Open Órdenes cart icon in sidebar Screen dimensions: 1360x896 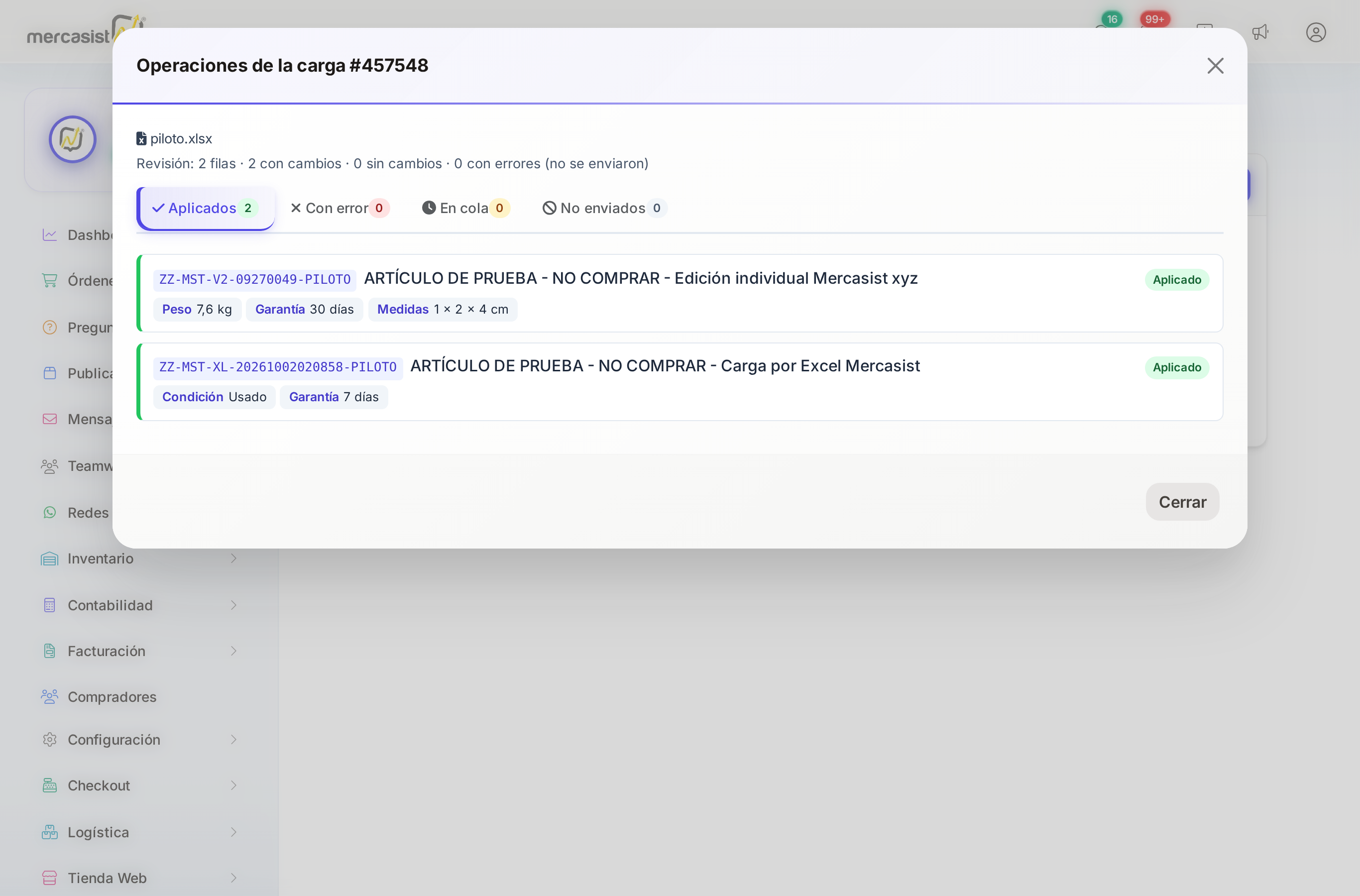click(x=50, y=281)
